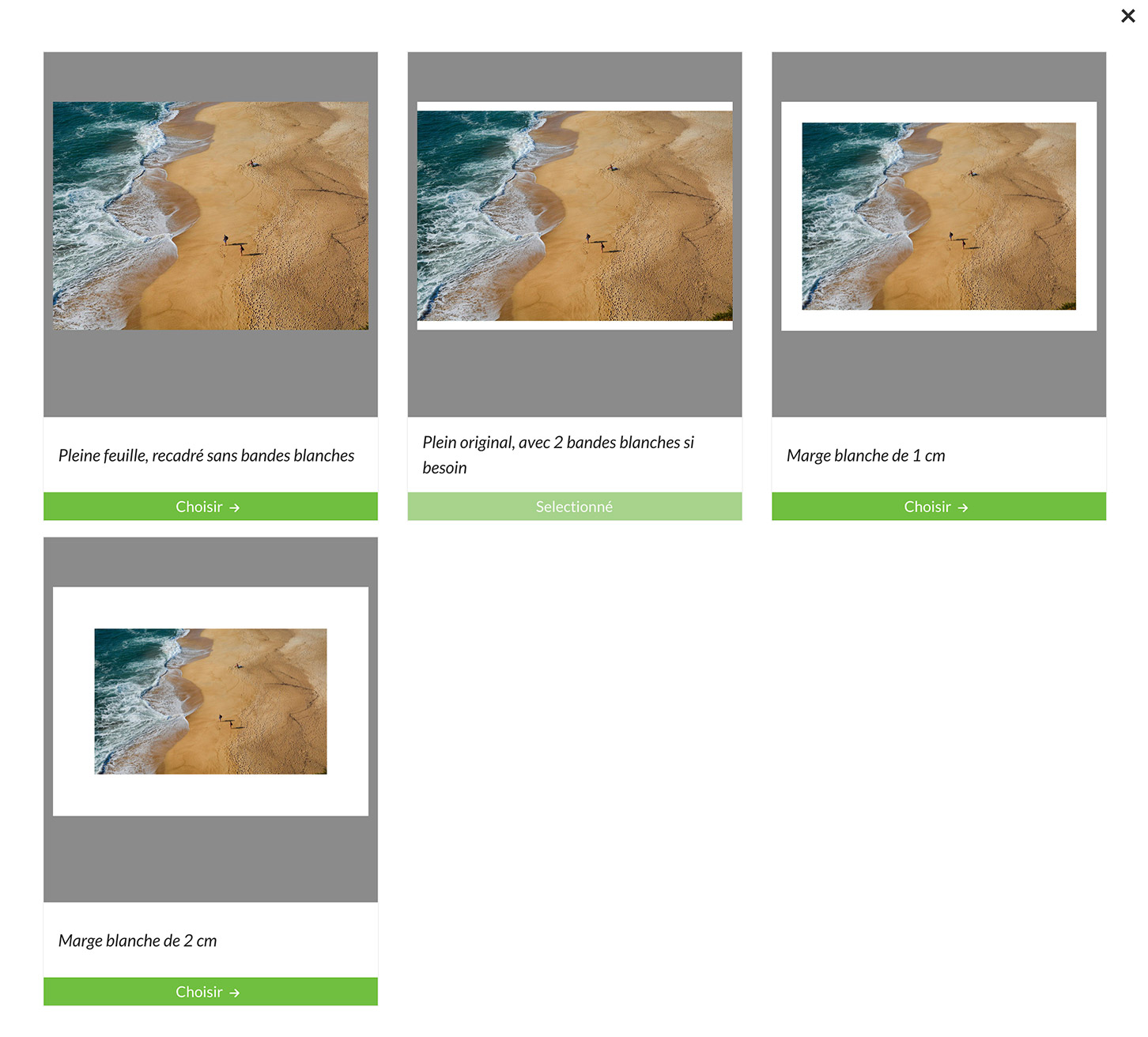
Task: Click the label 'Pleine feuille, recadré sans bandes blanches'
Action: (x=206, y=455)
